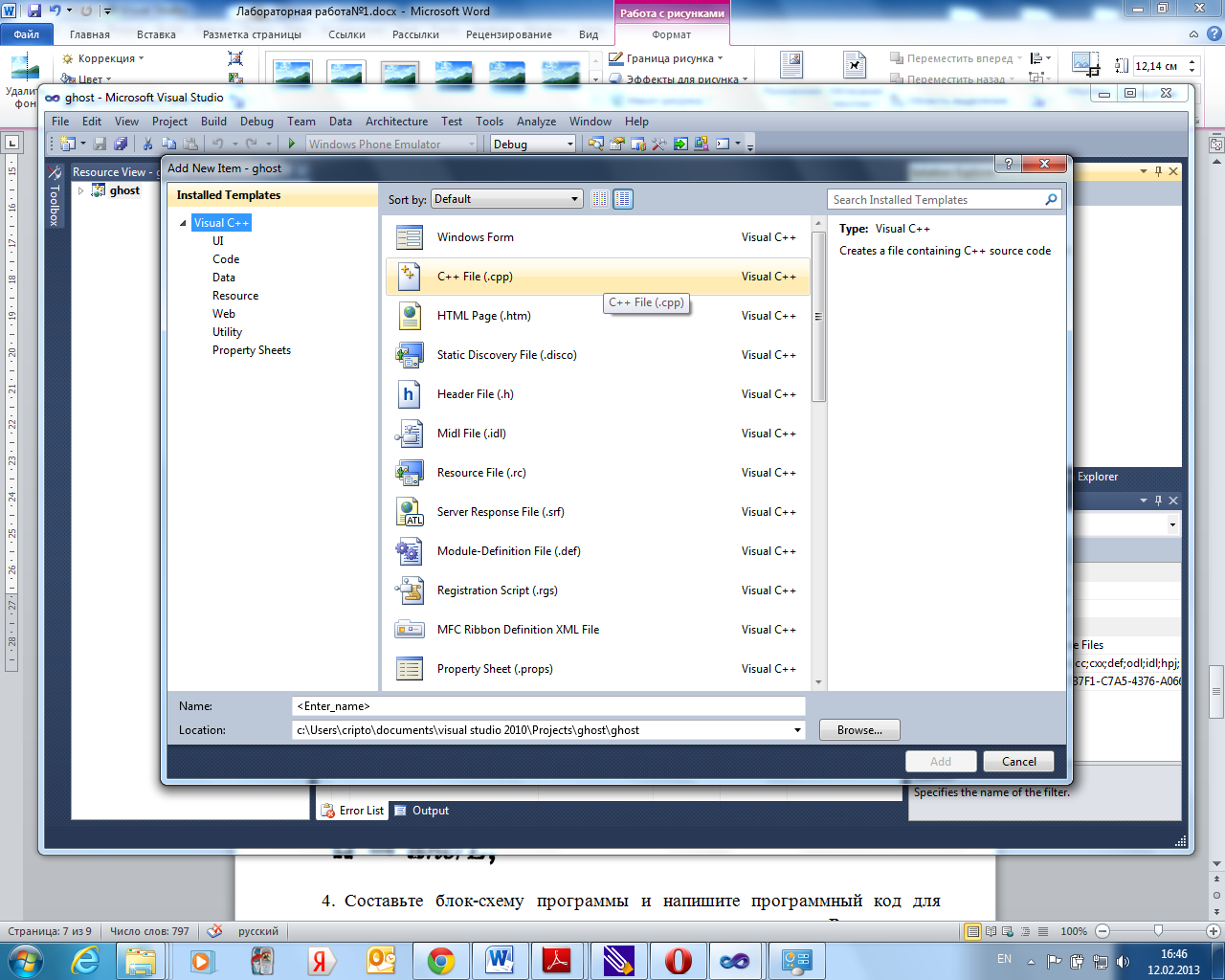
Task: Select the Header File (.h) template
Action: tap(597, 394)
